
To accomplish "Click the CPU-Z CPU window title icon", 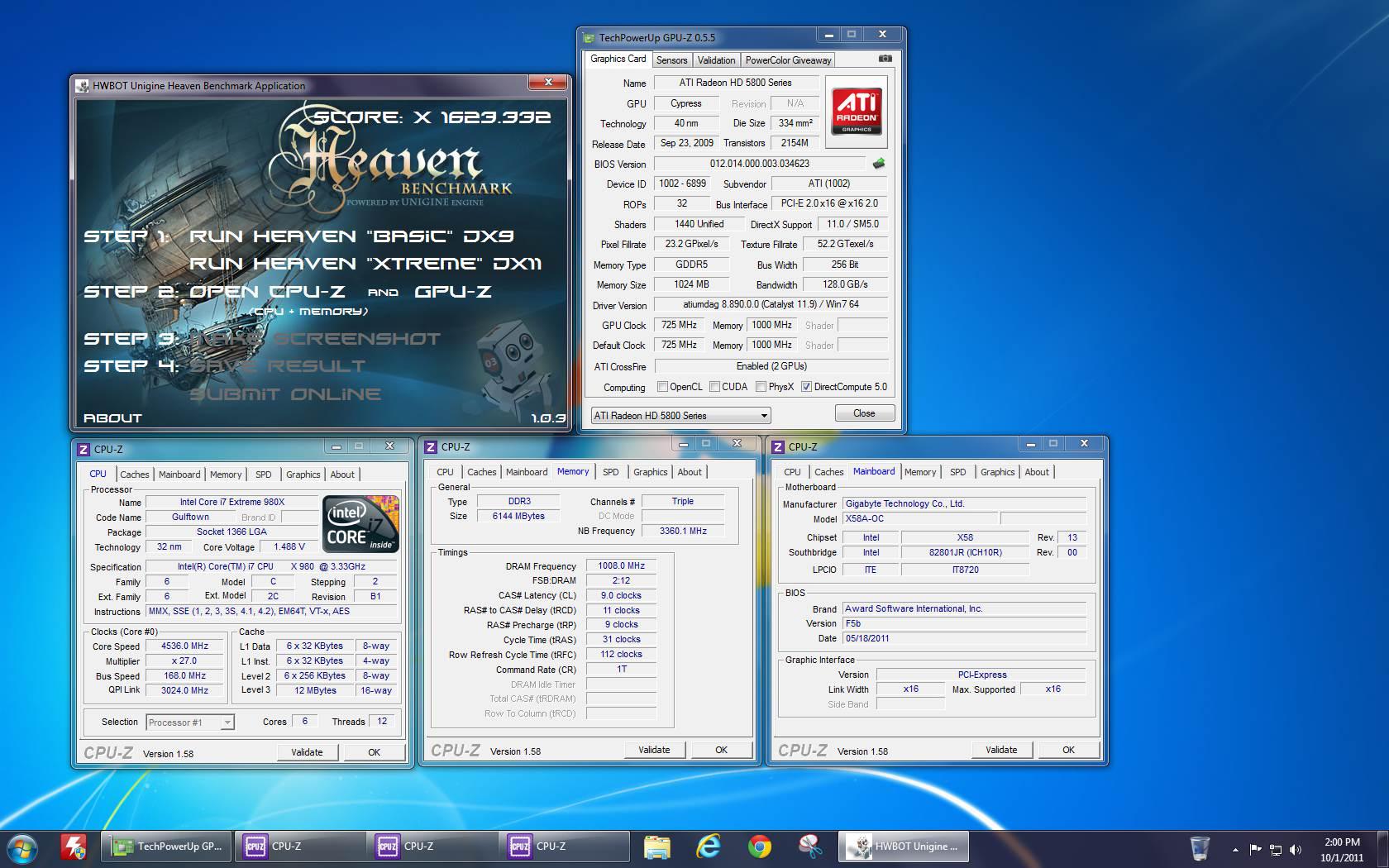I will (x=84, y=450).
